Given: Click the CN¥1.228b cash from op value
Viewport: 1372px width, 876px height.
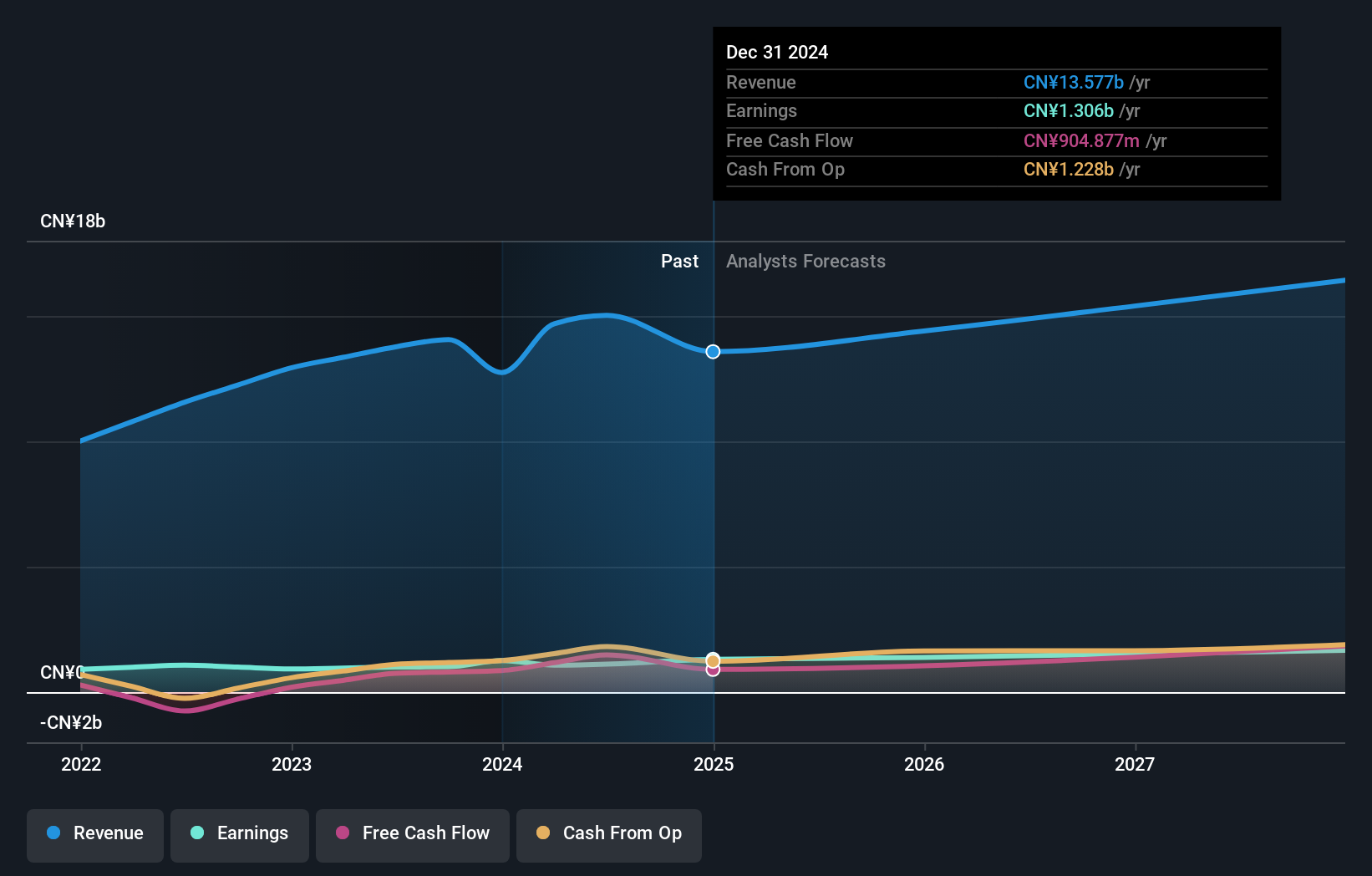Looking at the screenshot, I should point(1069,170).
